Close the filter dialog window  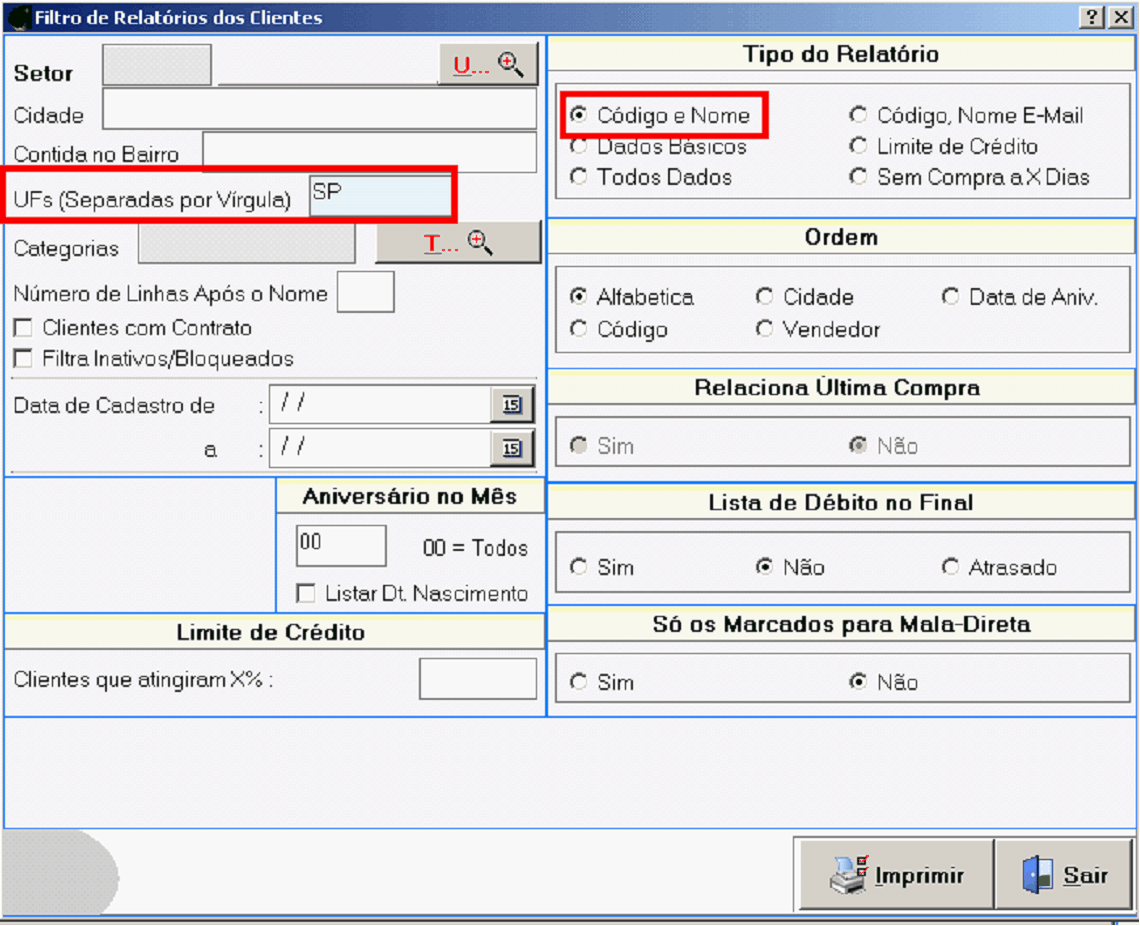click(1119, 17)
